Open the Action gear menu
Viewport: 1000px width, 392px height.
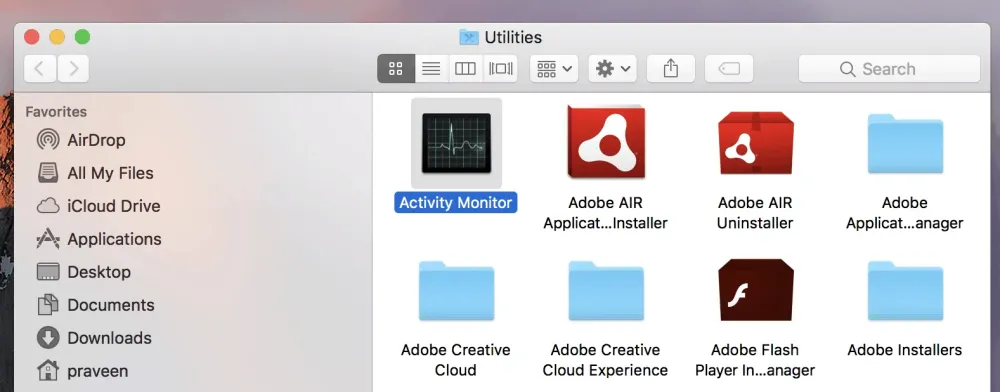(612, 69)
